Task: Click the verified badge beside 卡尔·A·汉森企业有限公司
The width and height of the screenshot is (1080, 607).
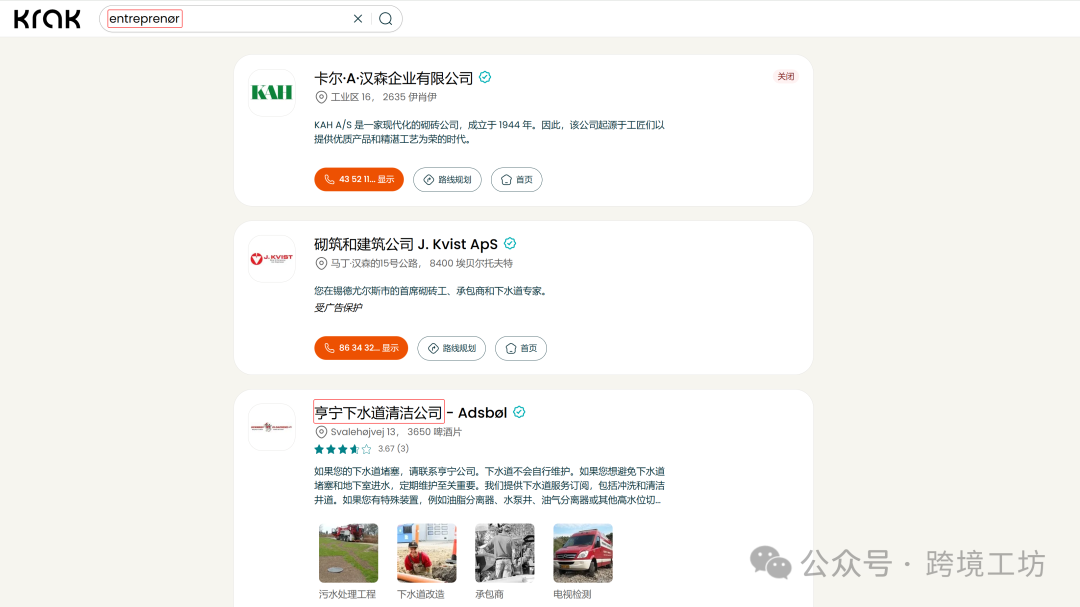Action: (x=484, y=76)
